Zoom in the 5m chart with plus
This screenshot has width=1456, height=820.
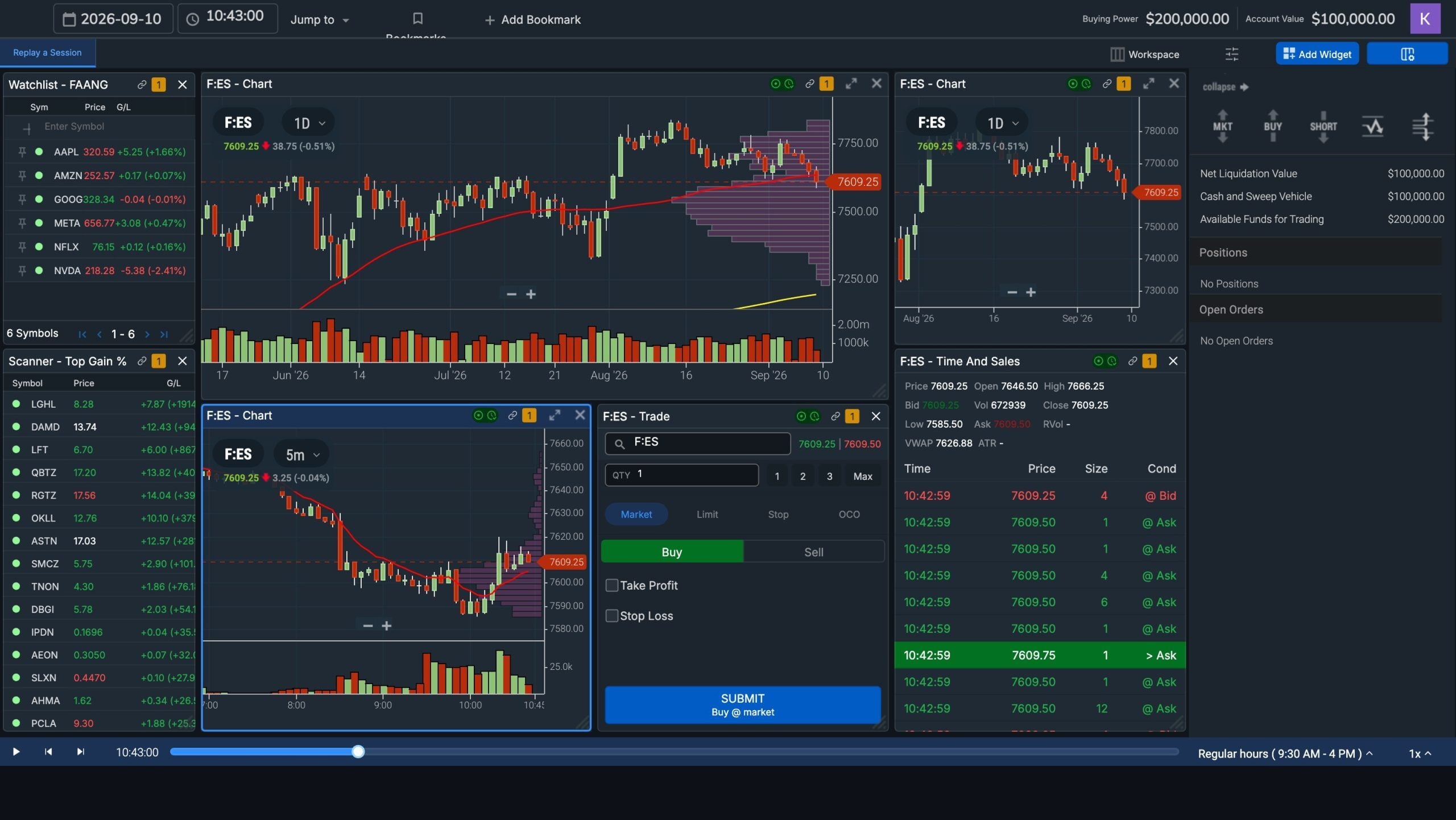click(386, 626)
